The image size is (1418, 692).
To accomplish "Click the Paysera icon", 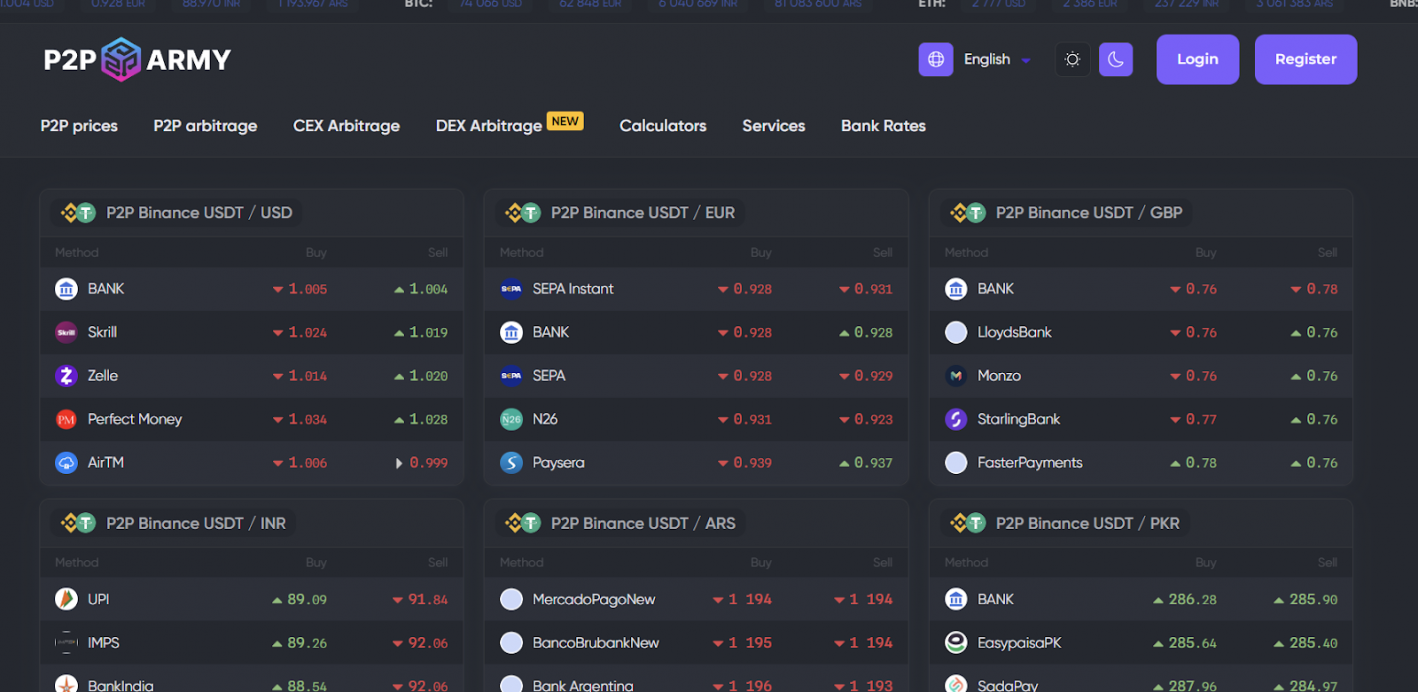I will coord(511,463).
